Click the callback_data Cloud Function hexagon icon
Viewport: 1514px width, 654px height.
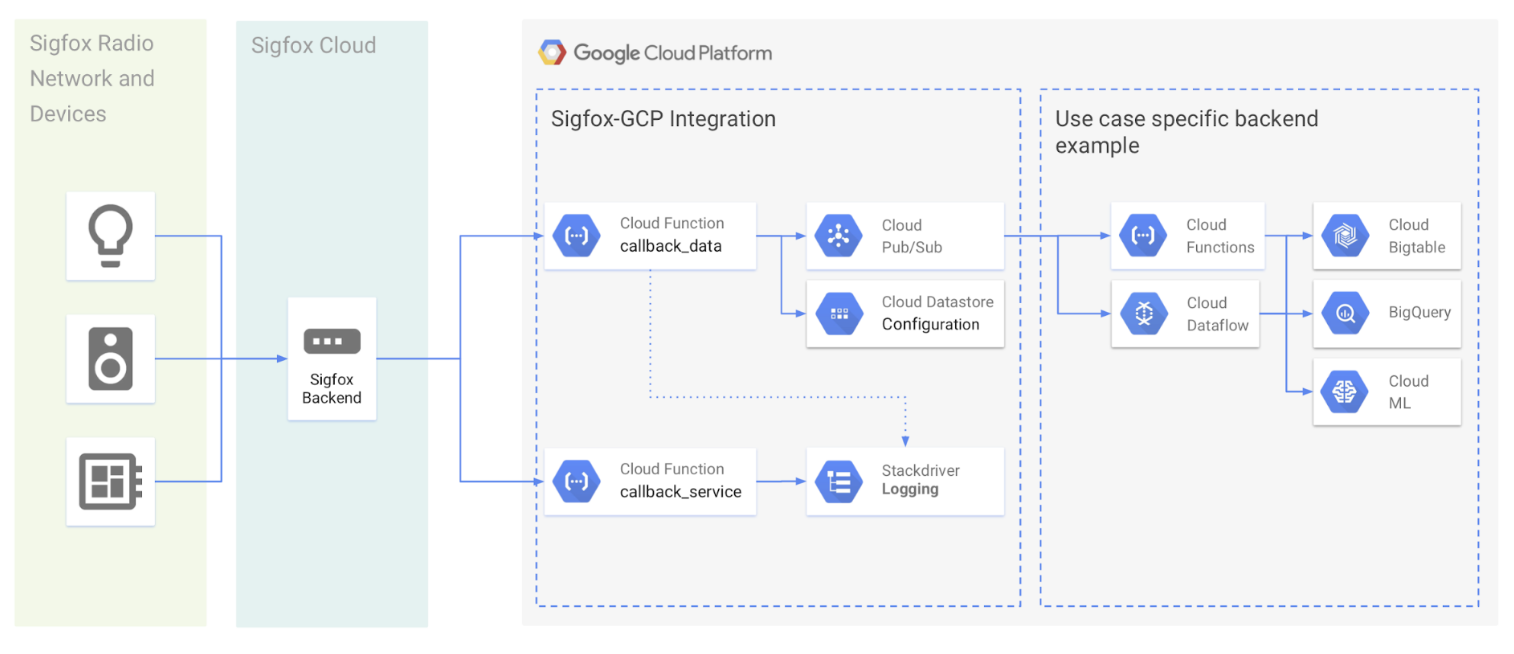[577, 236]
